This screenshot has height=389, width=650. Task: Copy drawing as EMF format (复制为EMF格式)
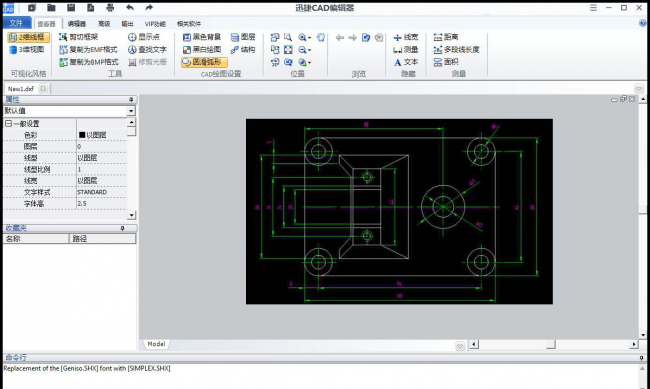click(88, 49)
